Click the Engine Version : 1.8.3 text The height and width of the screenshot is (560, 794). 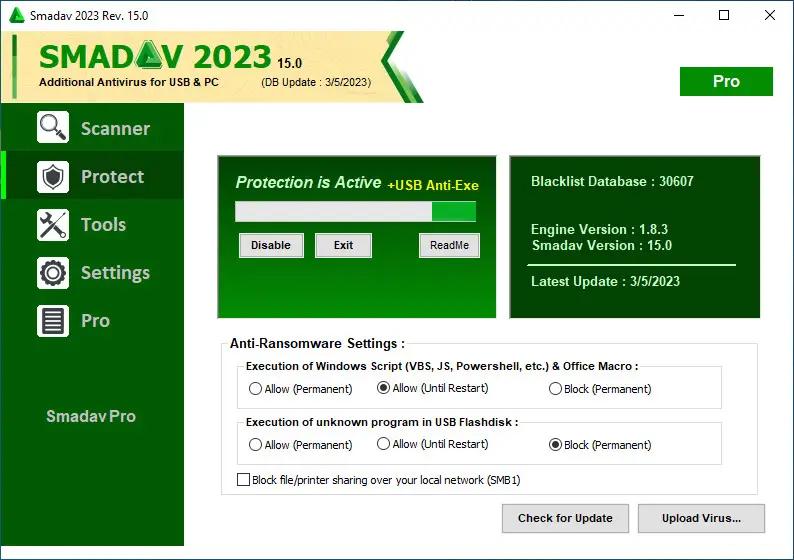point(599,229)
